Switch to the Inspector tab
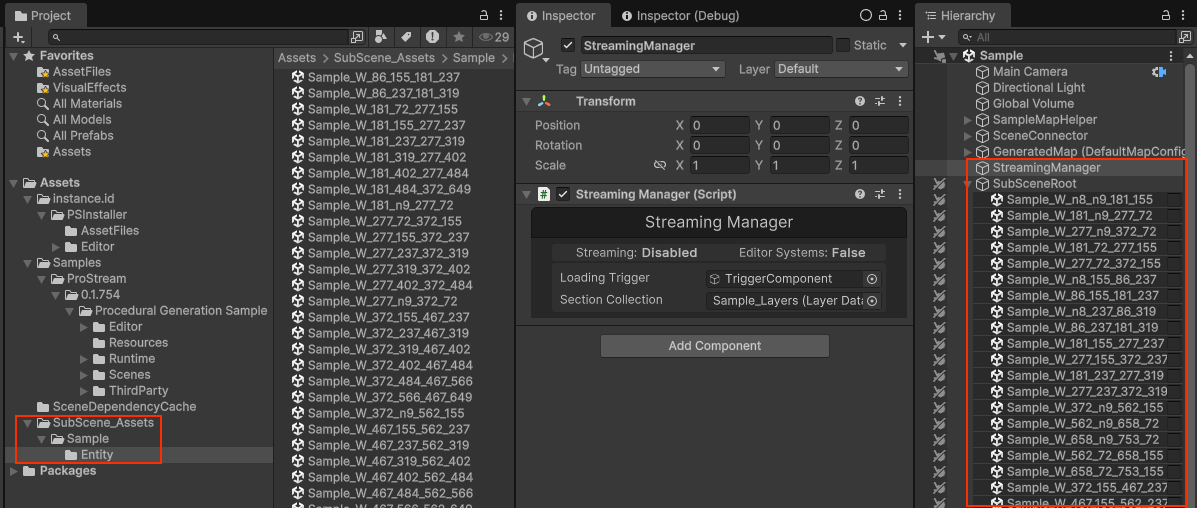This screenshot has width=1197, height=508. pos(565,15)
